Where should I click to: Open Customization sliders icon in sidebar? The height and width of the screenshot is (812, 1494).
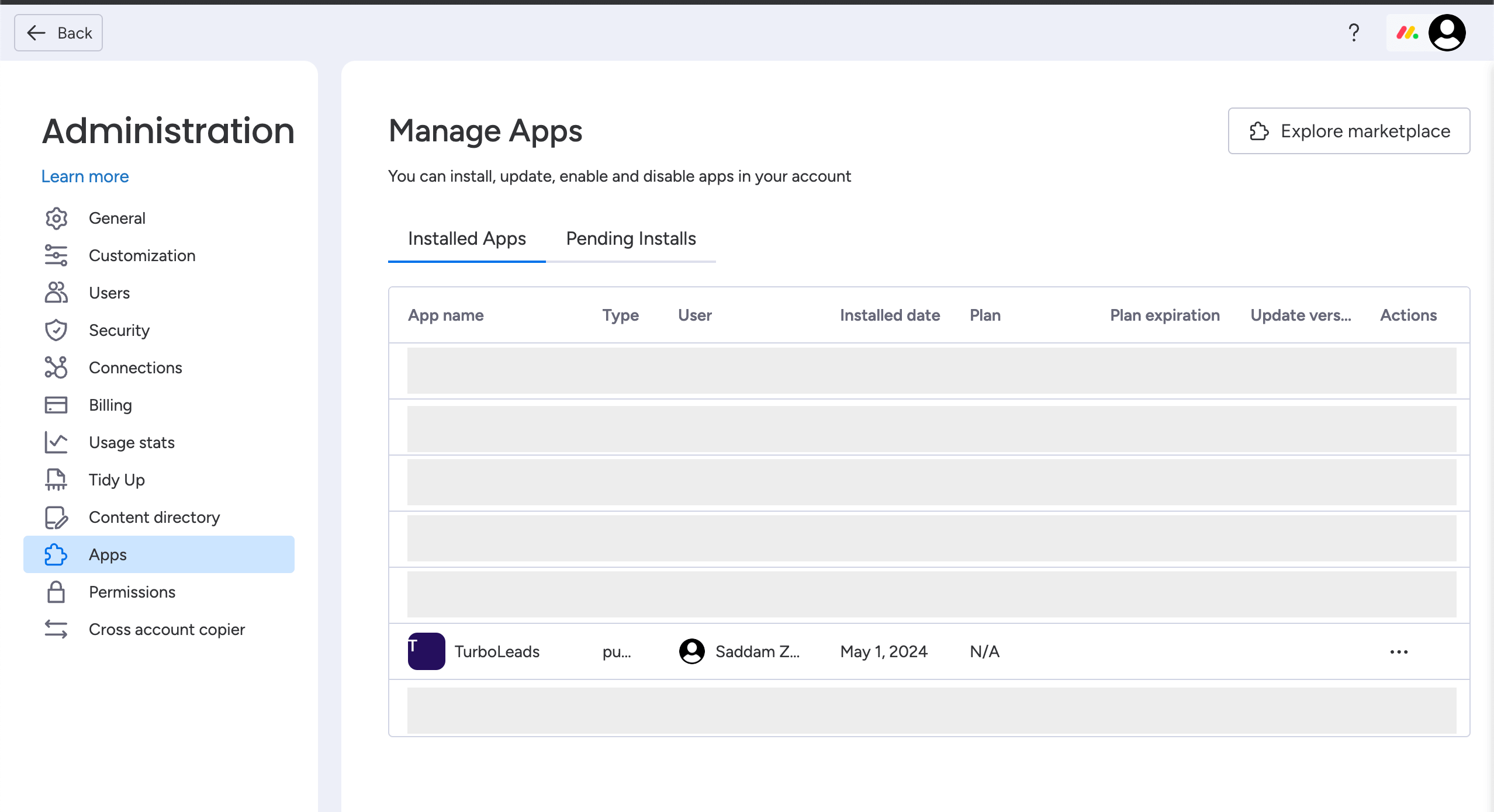click(56, 256)
